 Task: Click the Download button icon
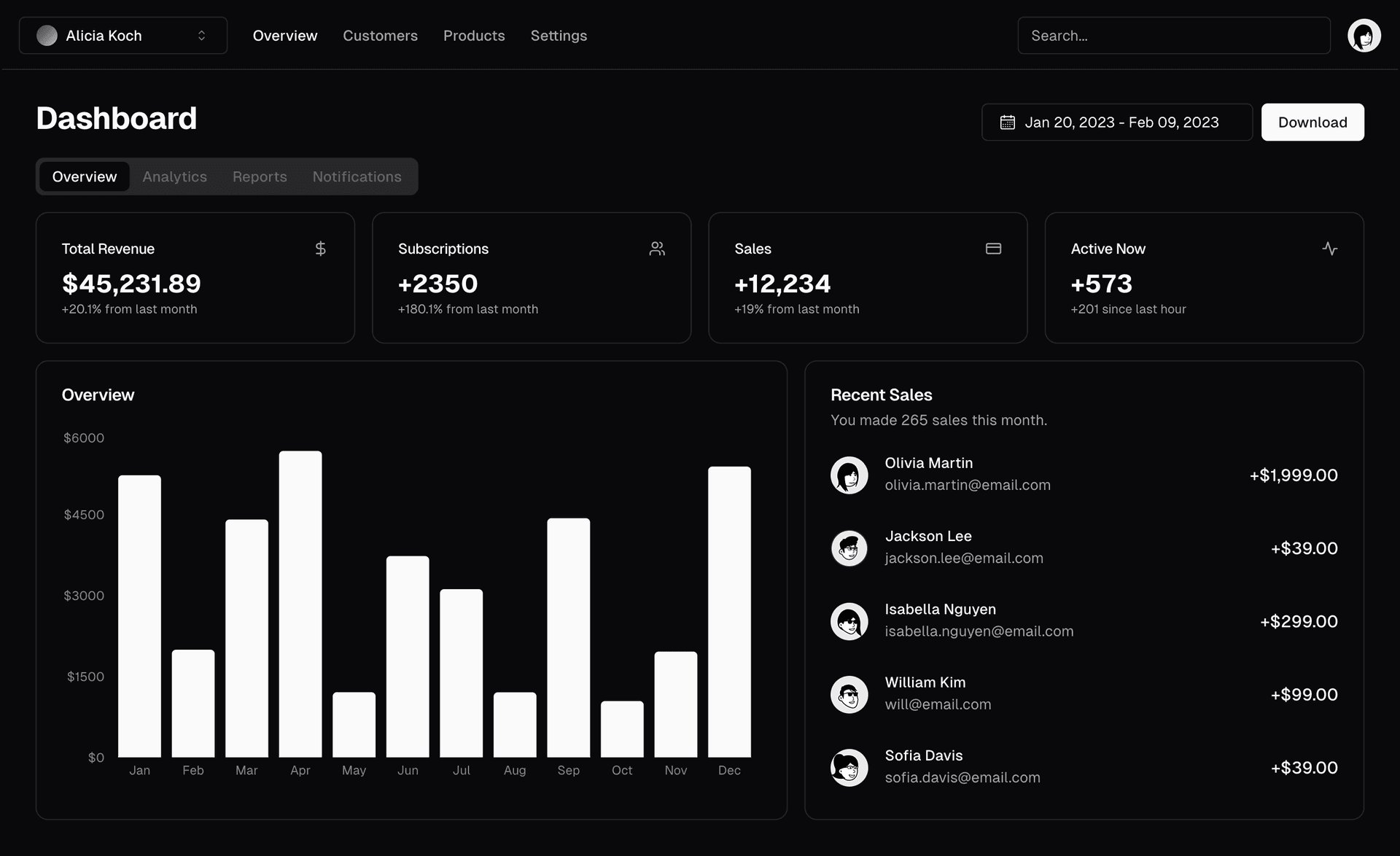(1312, 121)
